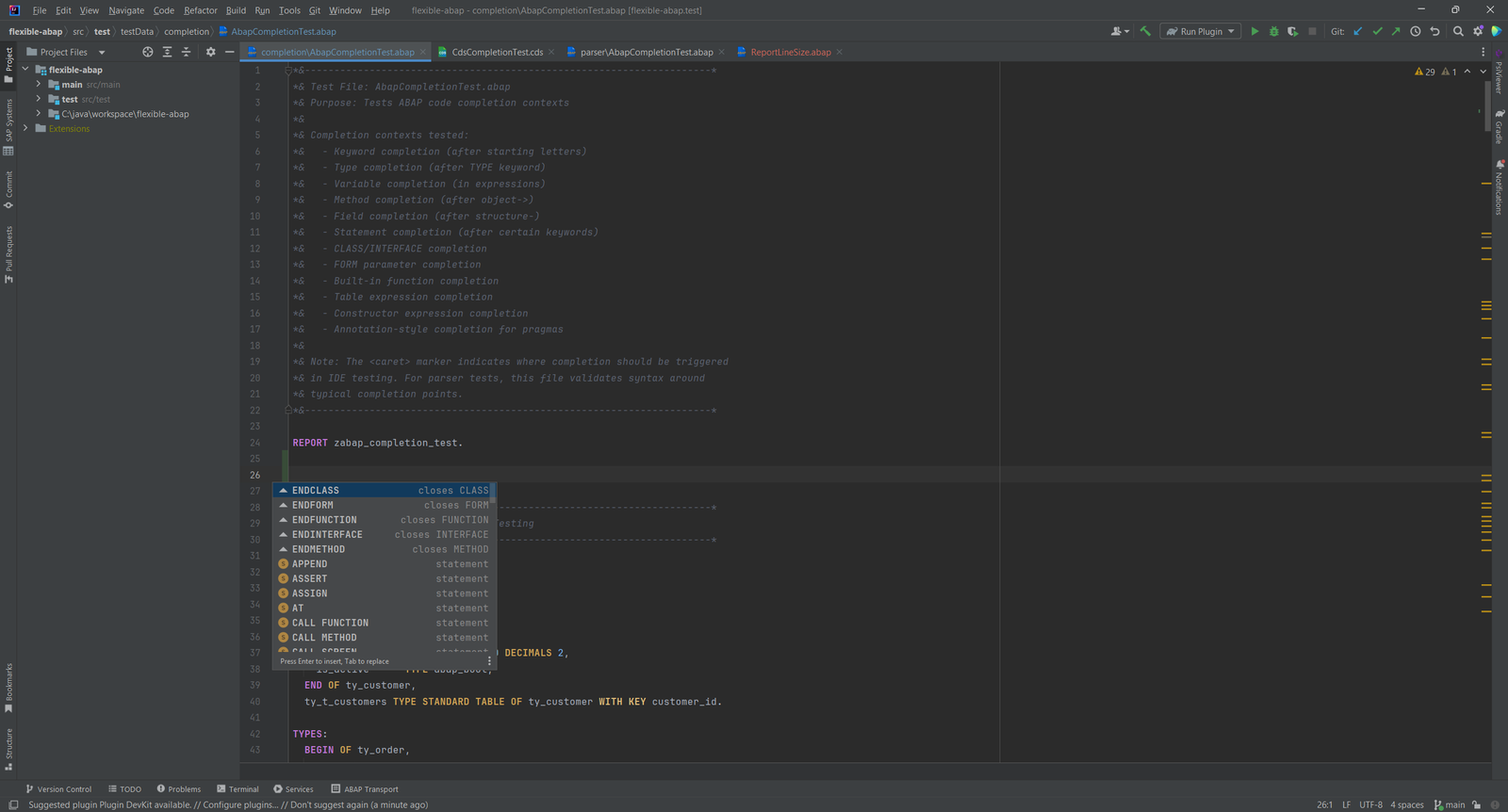Expand the Extensions node

[25, 128]
